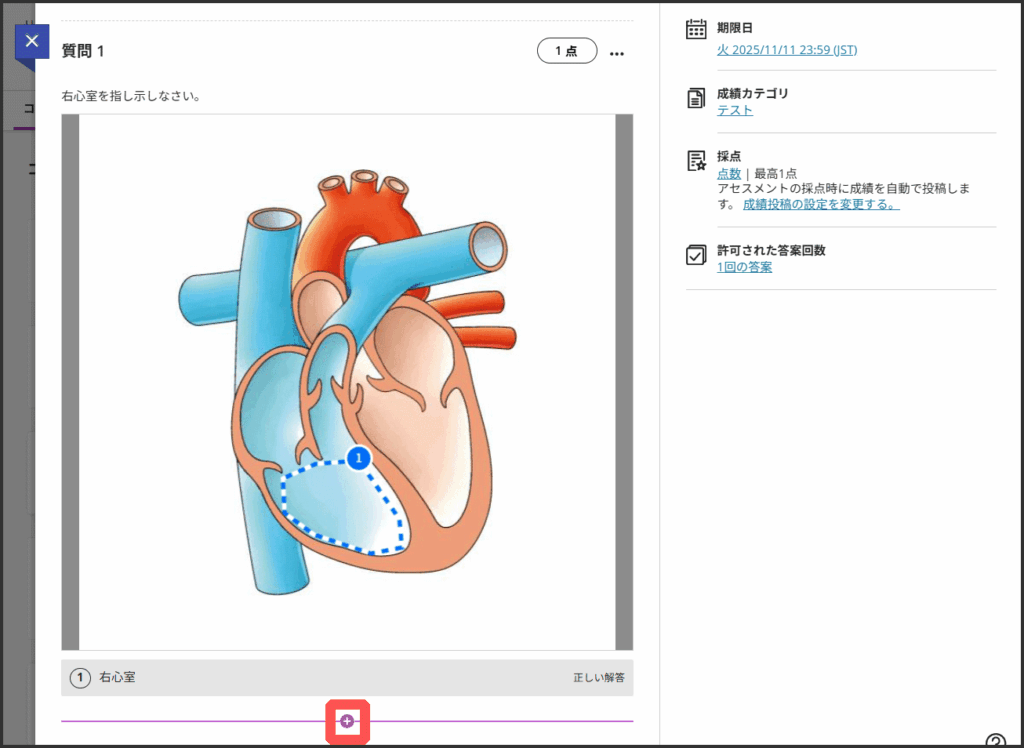Screen dimensions: 1024x748
Task: Click the circled 1 in the answer row
Action: pyautogui.click(x=80, y=678)
